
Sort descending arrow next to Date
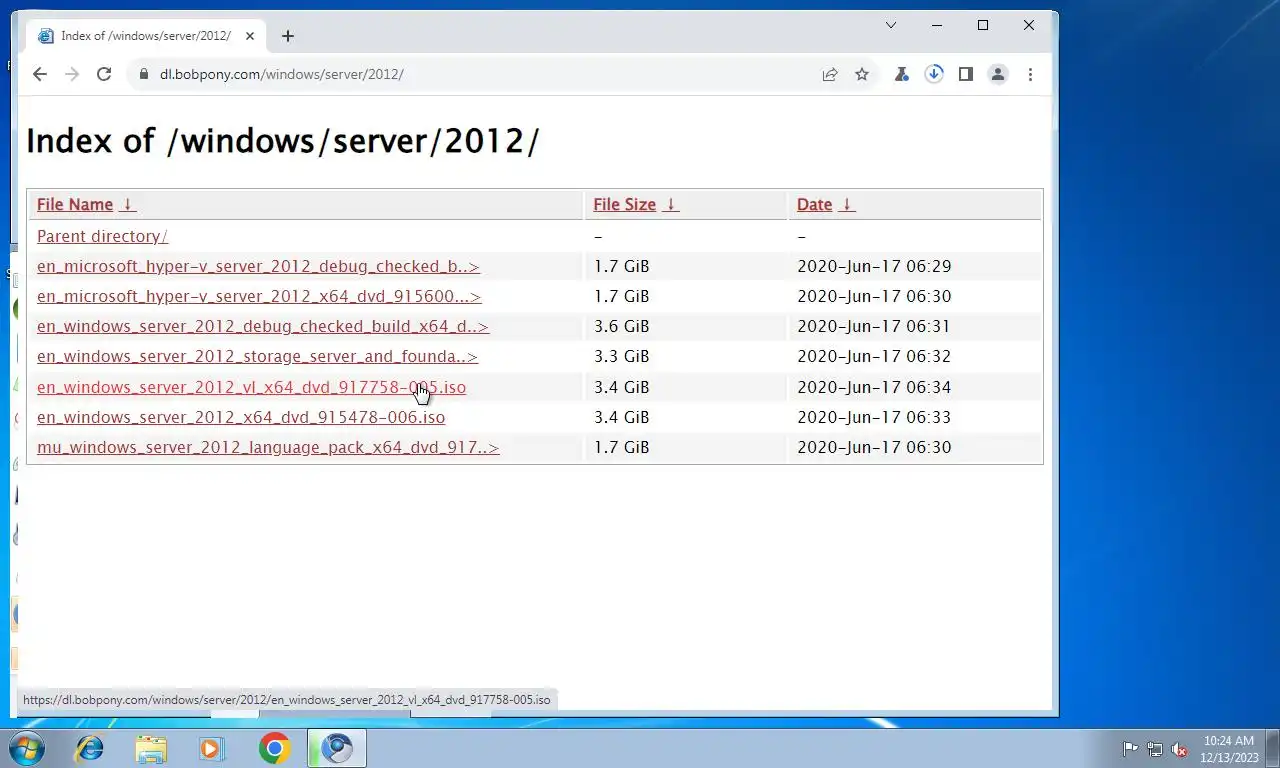tap(847, 204)
